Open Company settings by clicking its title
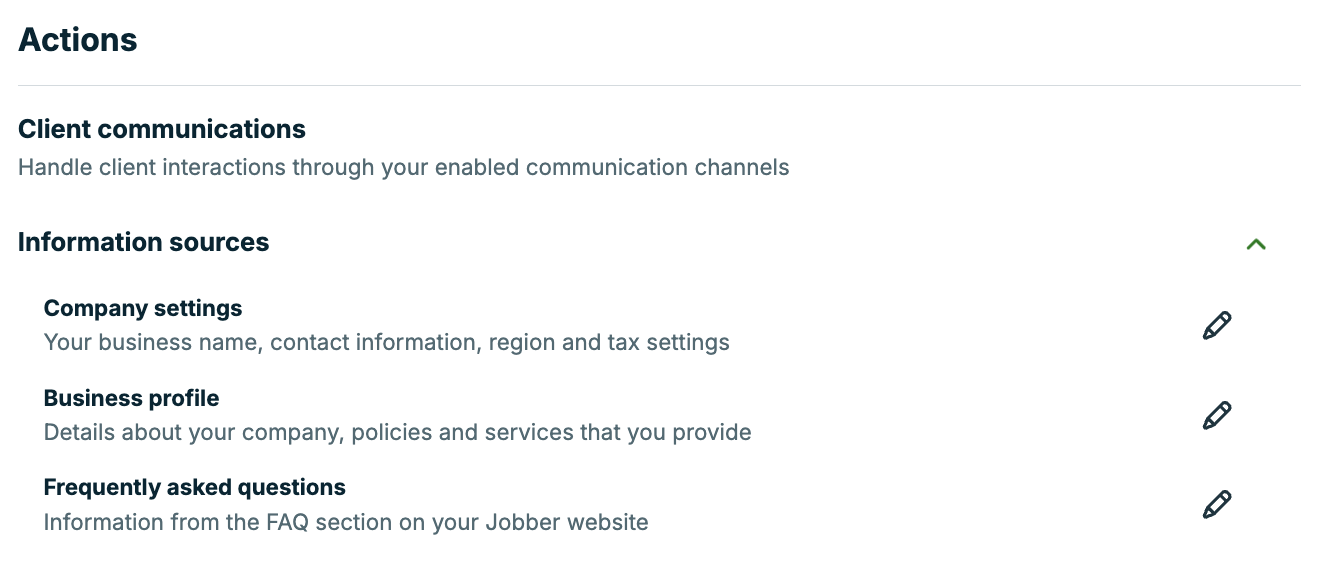 coord(142,308)
